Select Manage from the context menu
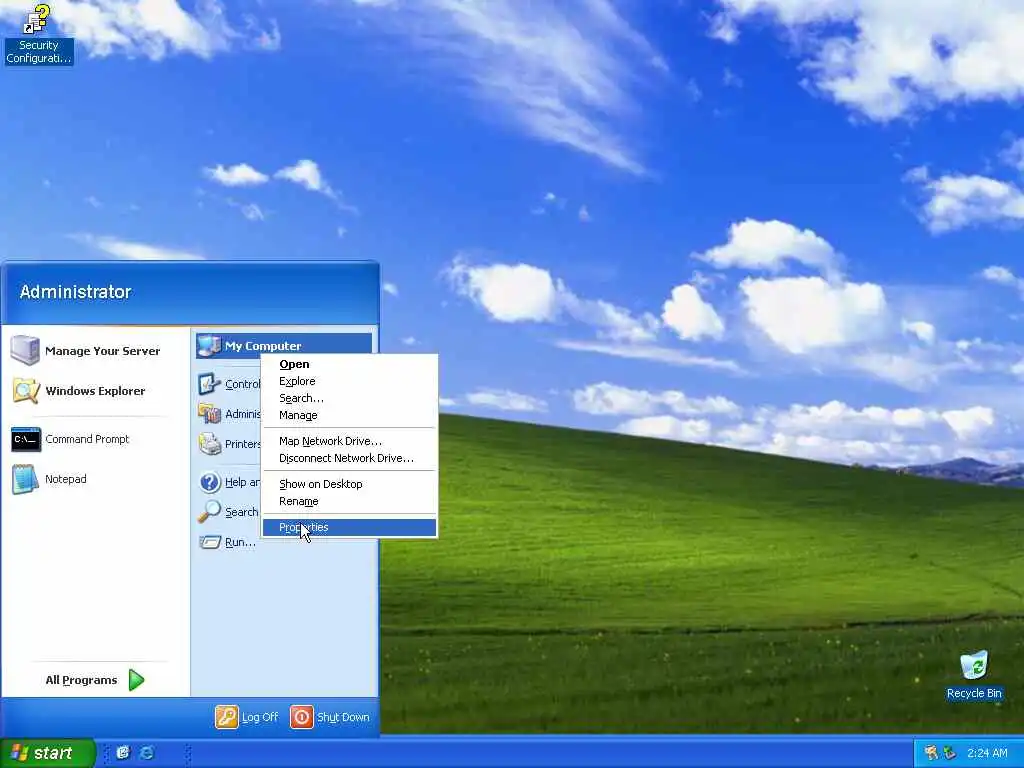 point(349,415)
